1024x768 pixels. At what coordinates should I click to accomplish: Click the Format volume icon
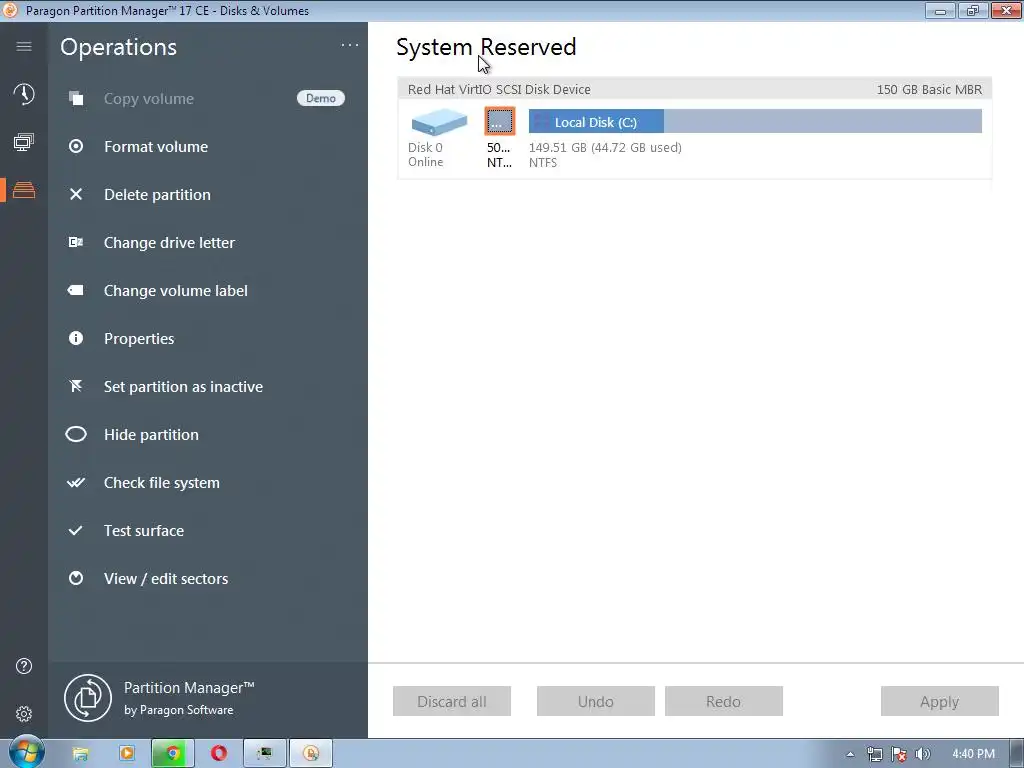(76, 146)
